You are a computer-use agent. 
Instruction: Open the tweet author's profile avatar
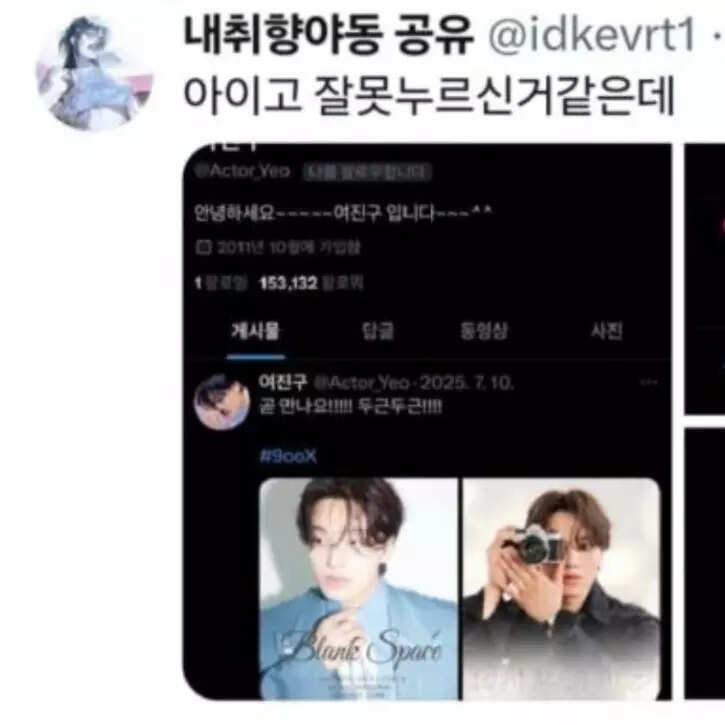click(x=94, y=73)
